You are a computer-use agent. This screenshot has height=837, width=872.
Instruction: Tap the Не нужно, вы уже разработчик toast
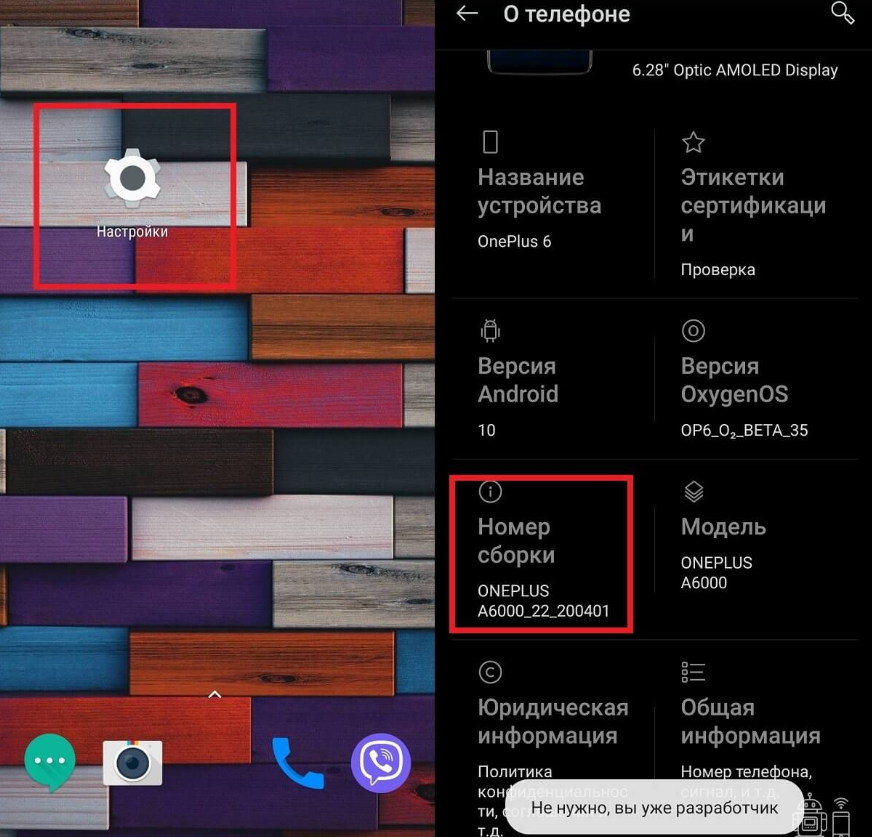(x=654, y=807)
